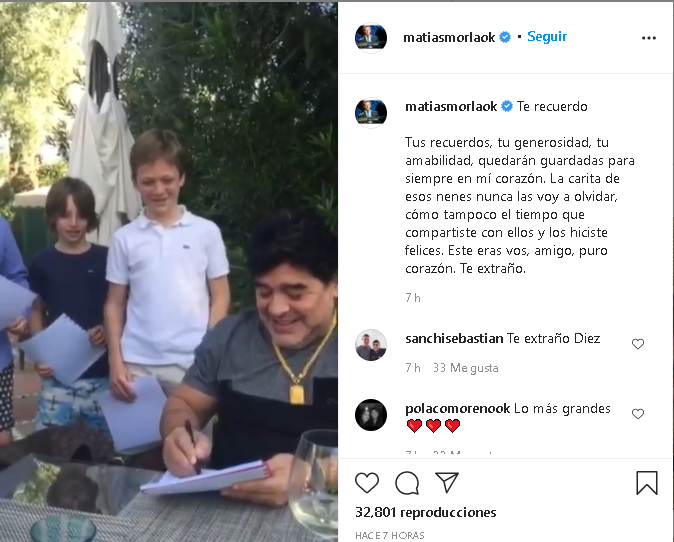Open the 32,801 reproducciones count

[426, 512]
